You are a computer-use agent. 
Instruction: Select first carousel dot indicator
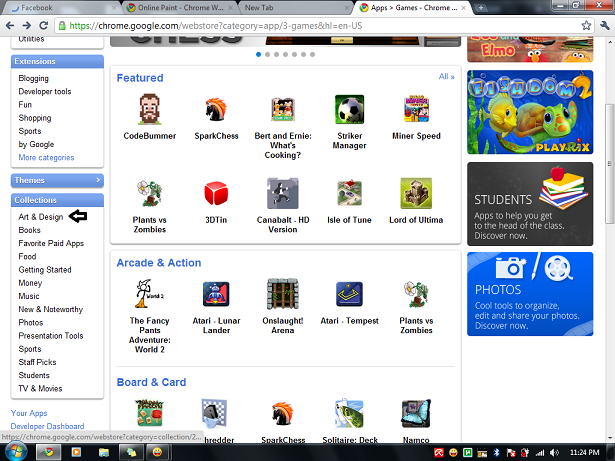(x=258, y=55)
